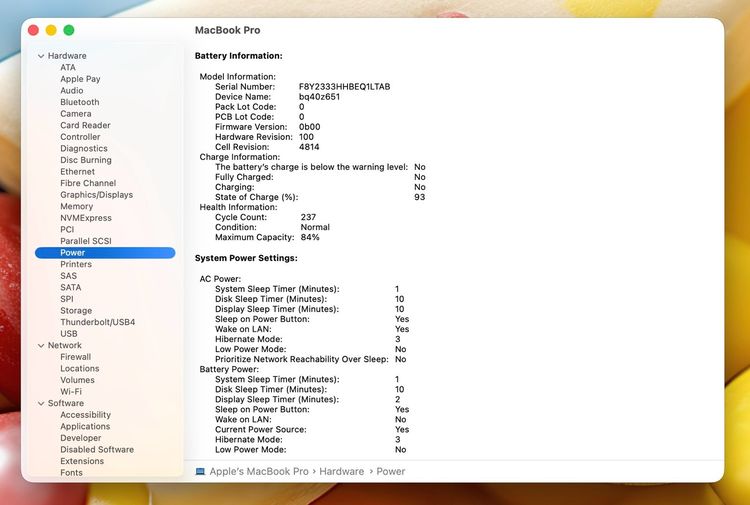Select Parallel SCSI in the sidebar
The image size is (750, 505).
click(x=86, y=241)
